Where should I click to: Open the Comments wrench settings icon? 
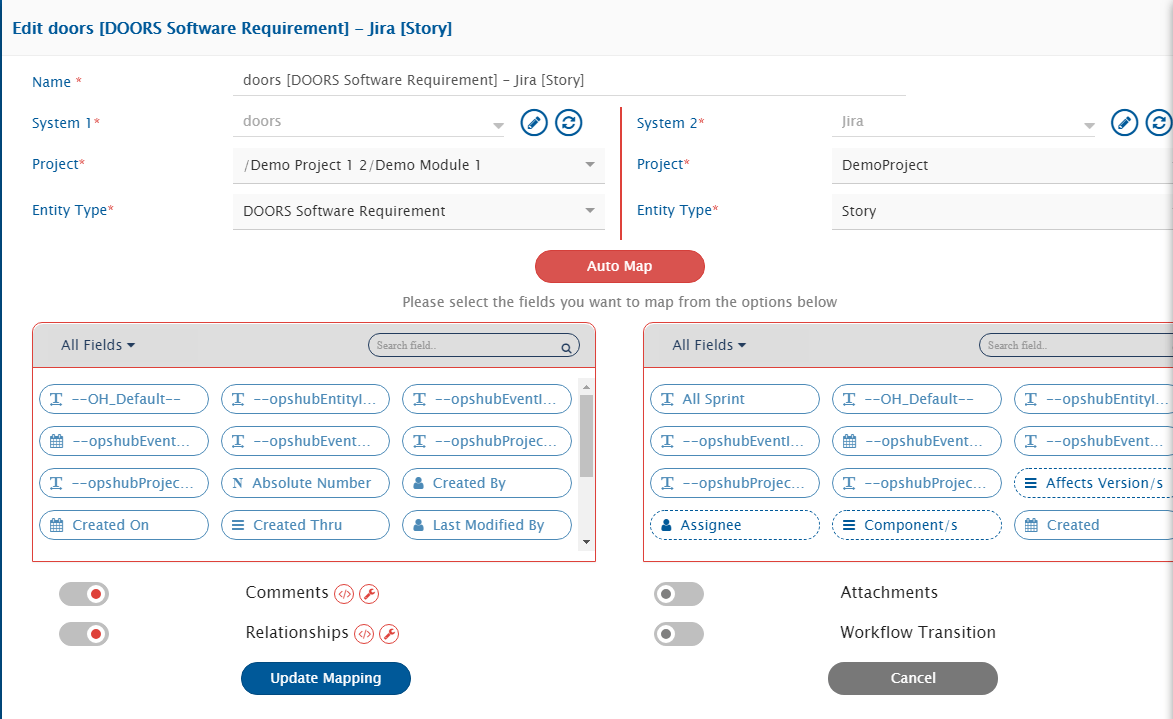[x=369, y=594]
